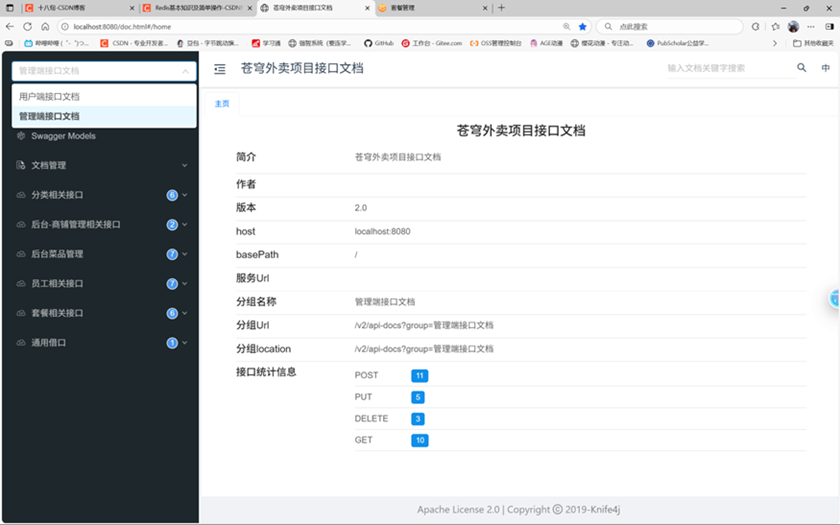Click the cloud icon beside 通用借口
The height and width of the screenshot is (525, 840).
coord(20,343)
